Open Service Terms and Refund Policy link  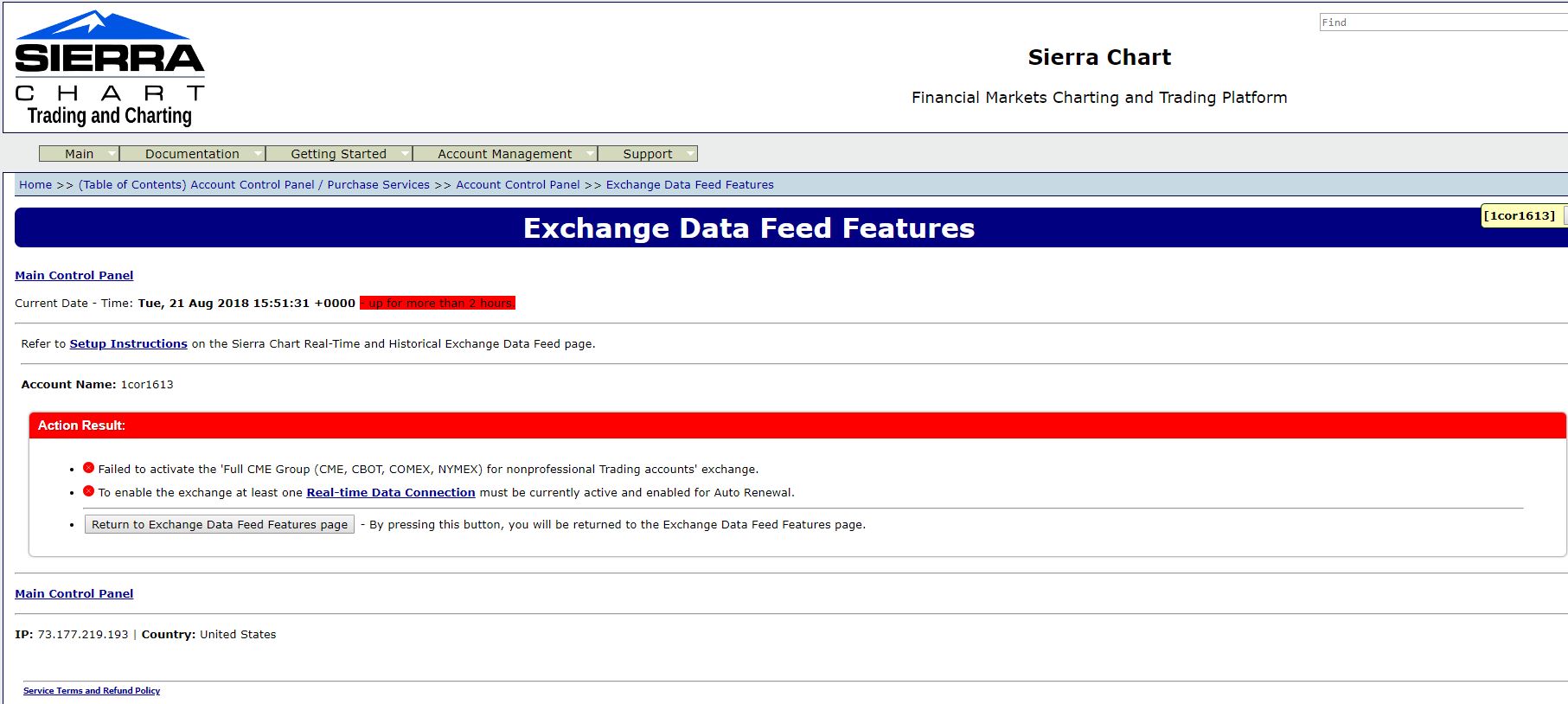click(92, 691)
